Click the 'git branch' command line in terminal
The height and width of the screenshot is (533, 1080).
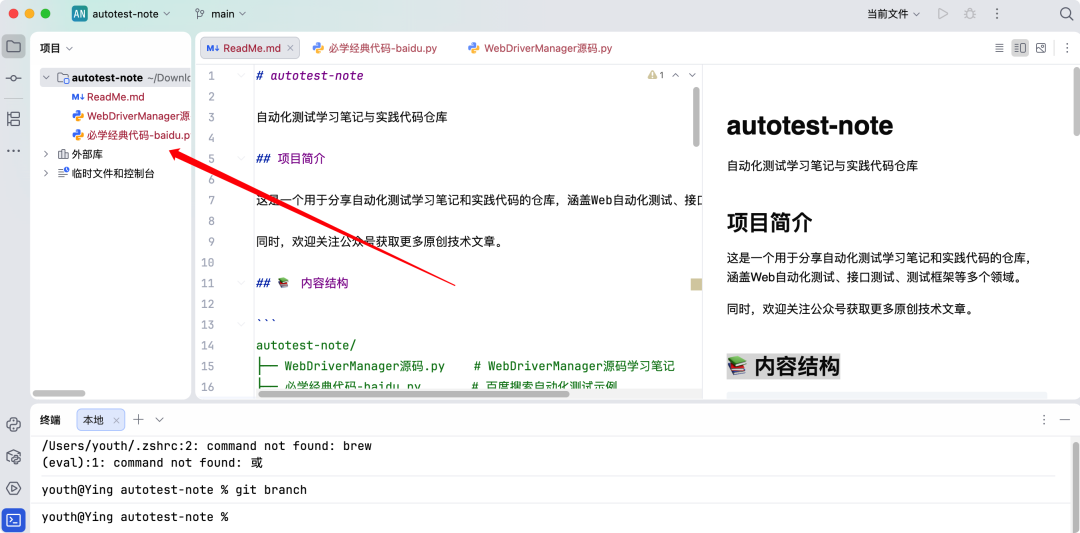coord(174,490)
